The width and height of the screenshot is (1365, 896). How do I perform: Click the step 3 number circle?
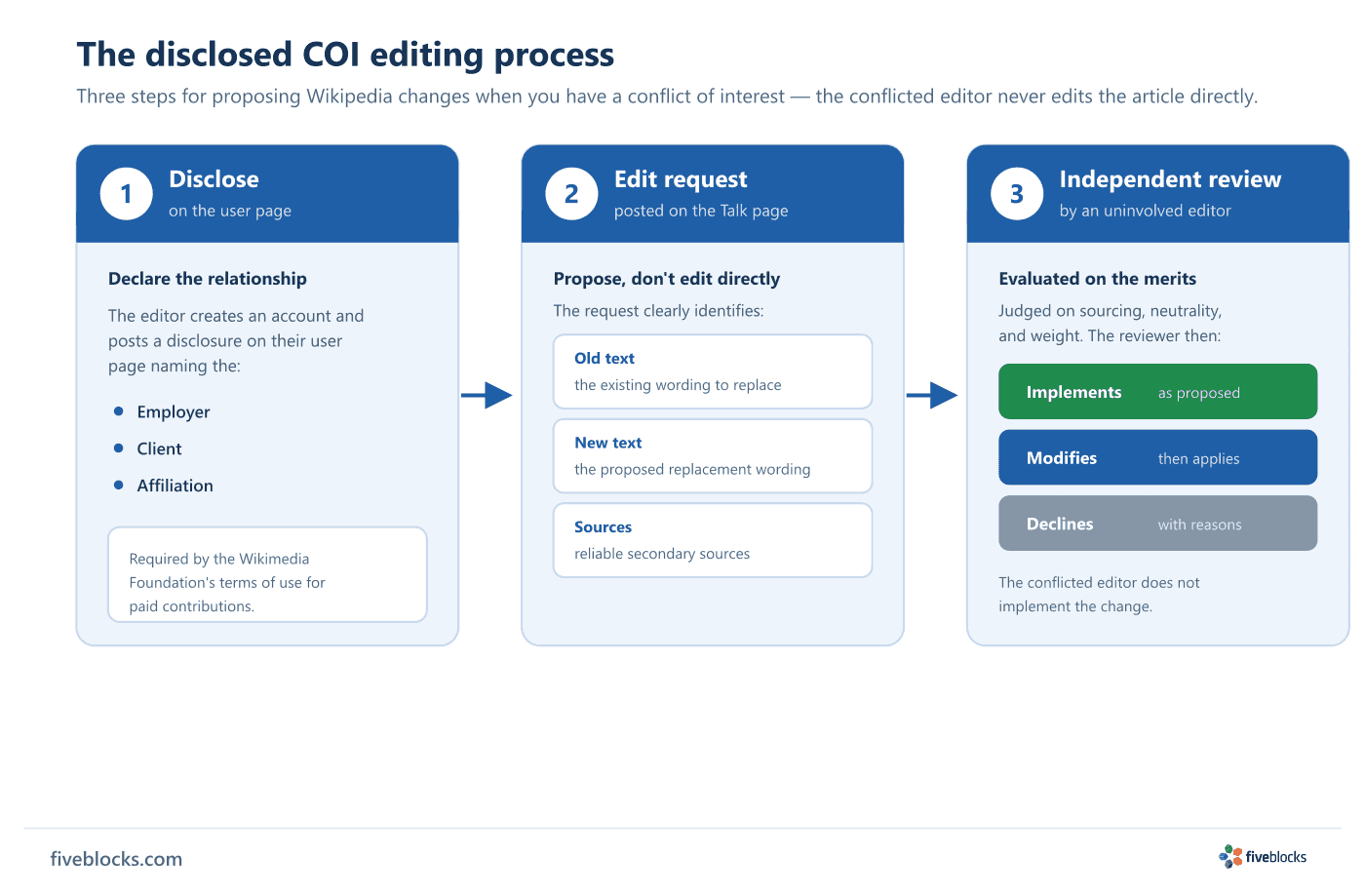pyautogui.click(x=1017, y=194)
